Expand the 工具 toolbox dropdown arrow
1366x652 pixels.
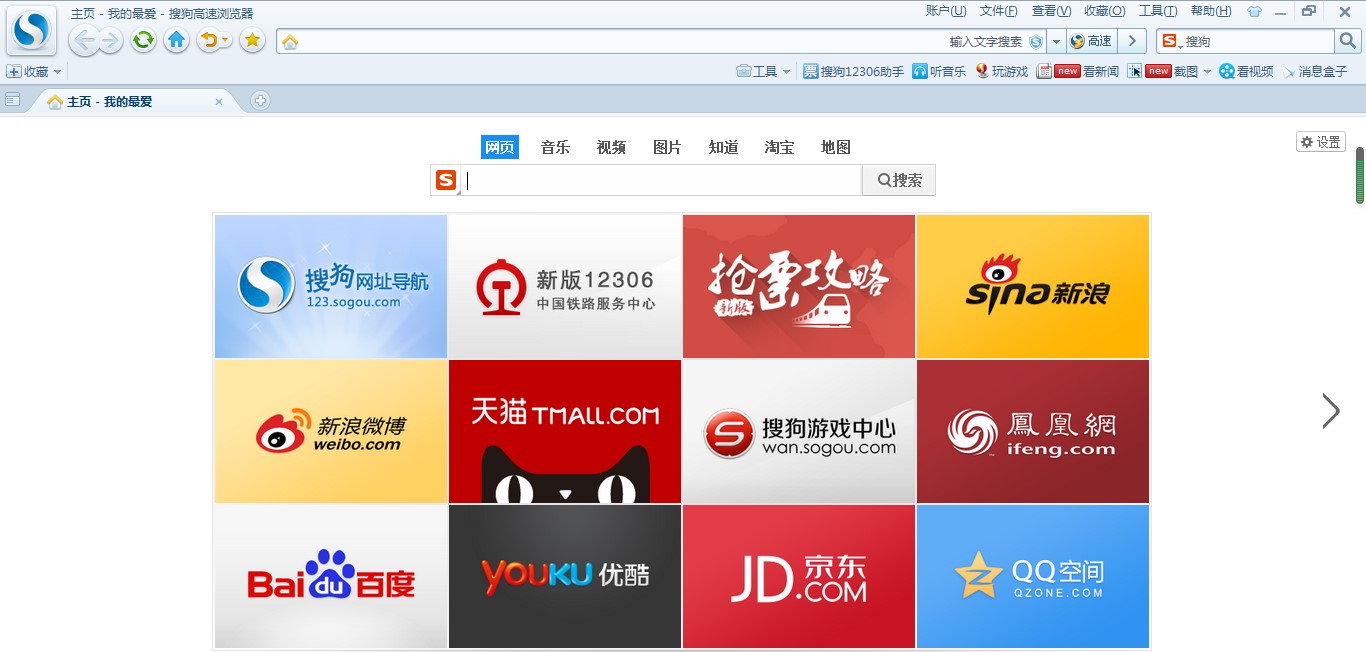pyautogui.click(x=786, y=72)
